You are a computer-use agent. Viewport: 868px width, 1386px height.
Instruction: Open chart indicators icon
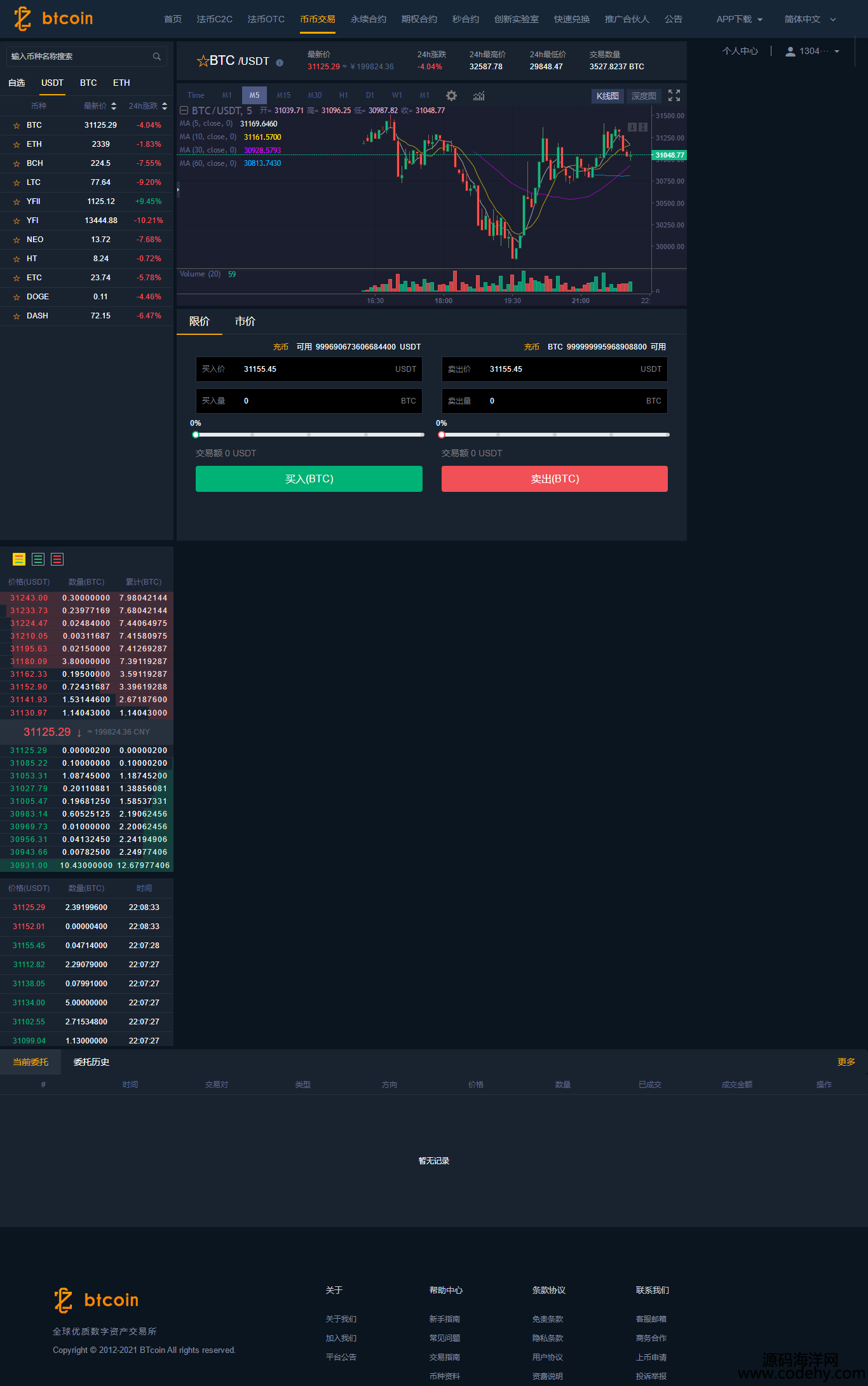click(478, 95)
